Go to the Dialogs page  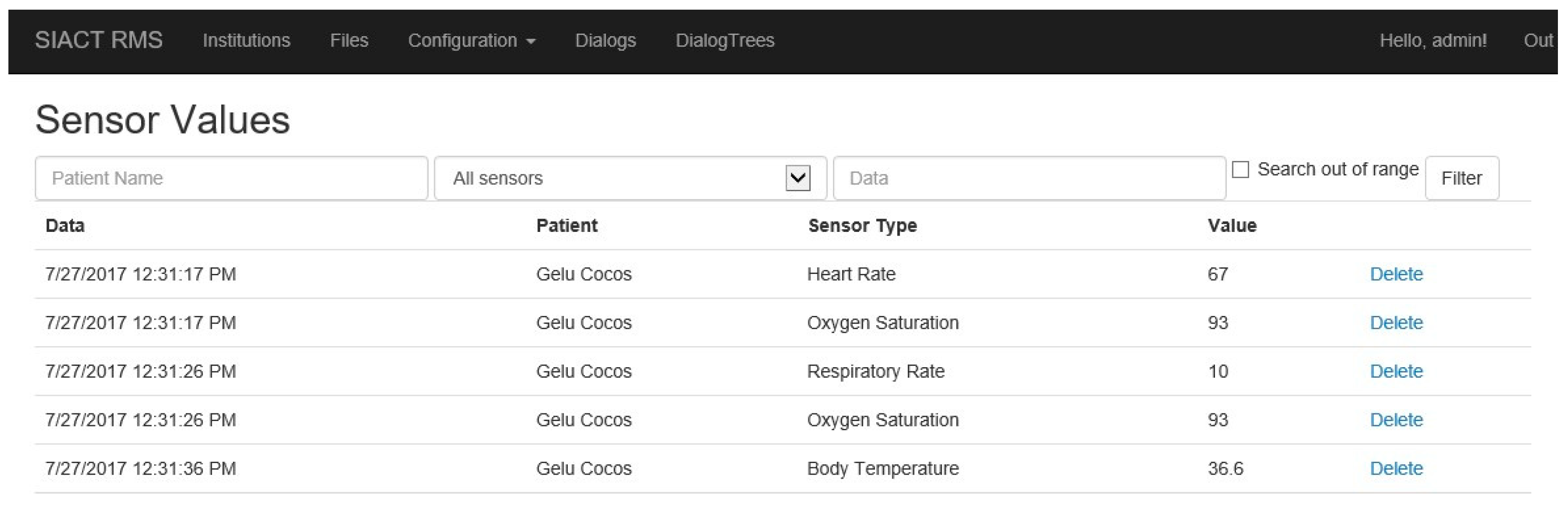point(606,41)
